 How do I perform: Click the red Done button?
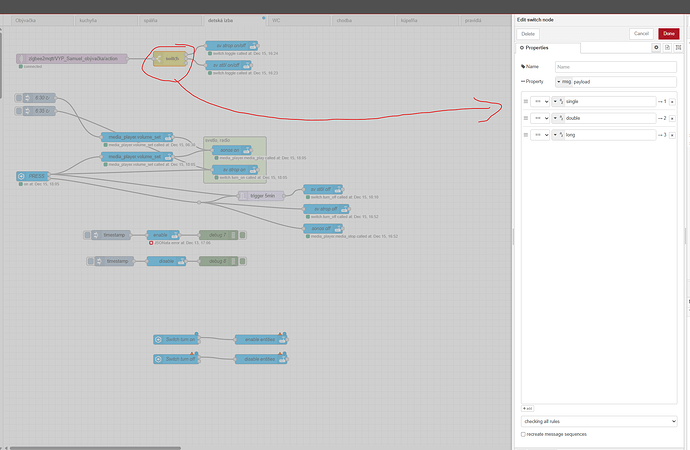(668, 33)
